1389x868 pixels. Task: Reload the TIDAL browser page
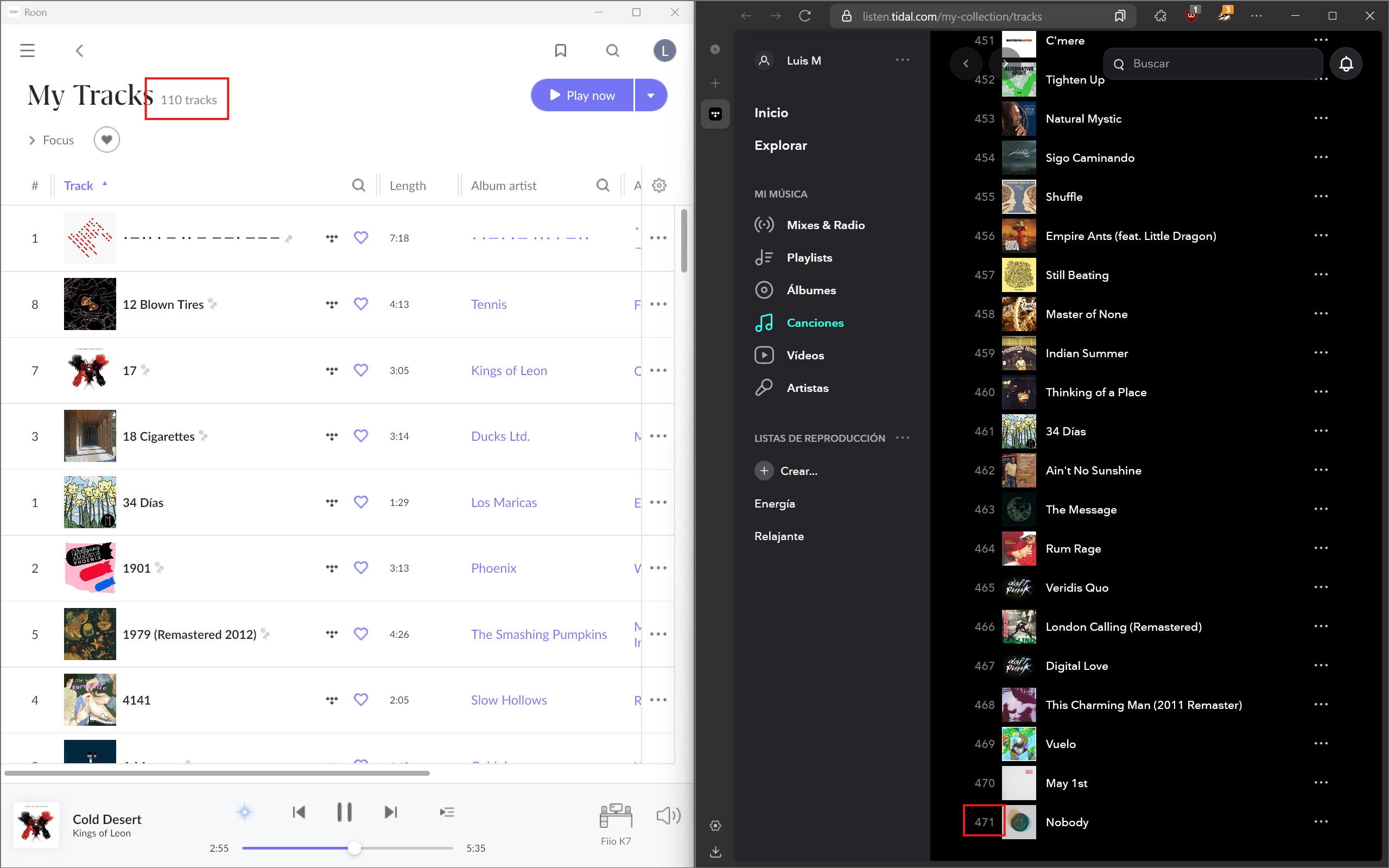coord(805,16)
